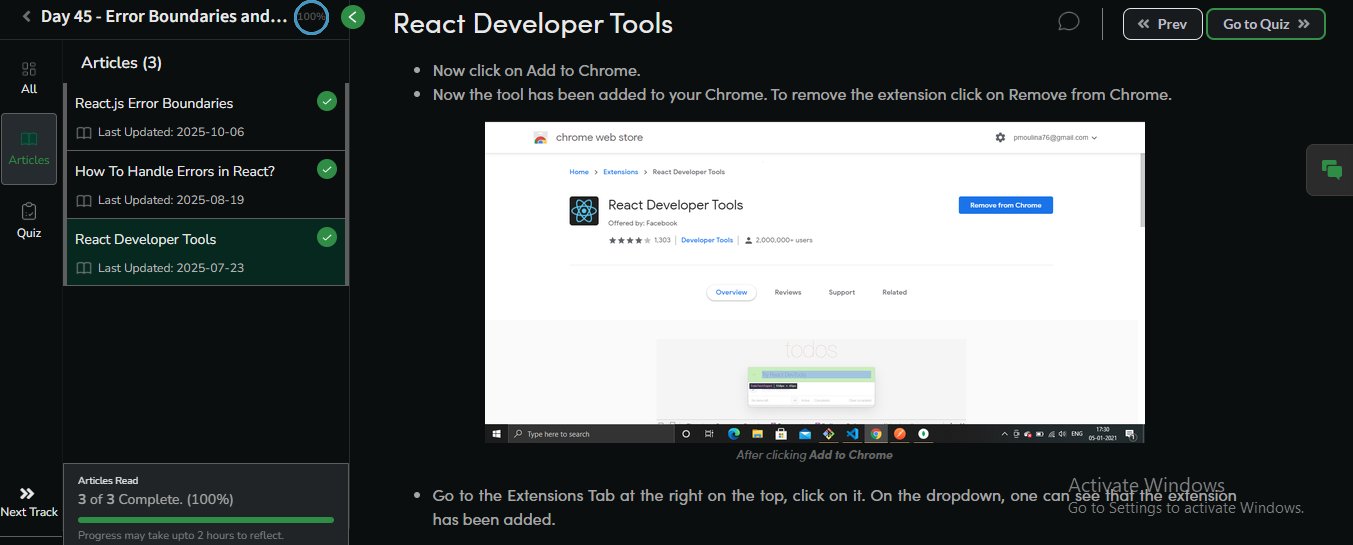Click the React Developer Tools page heading
This screenshot has width=1353, height=545.
click(533, 23)
